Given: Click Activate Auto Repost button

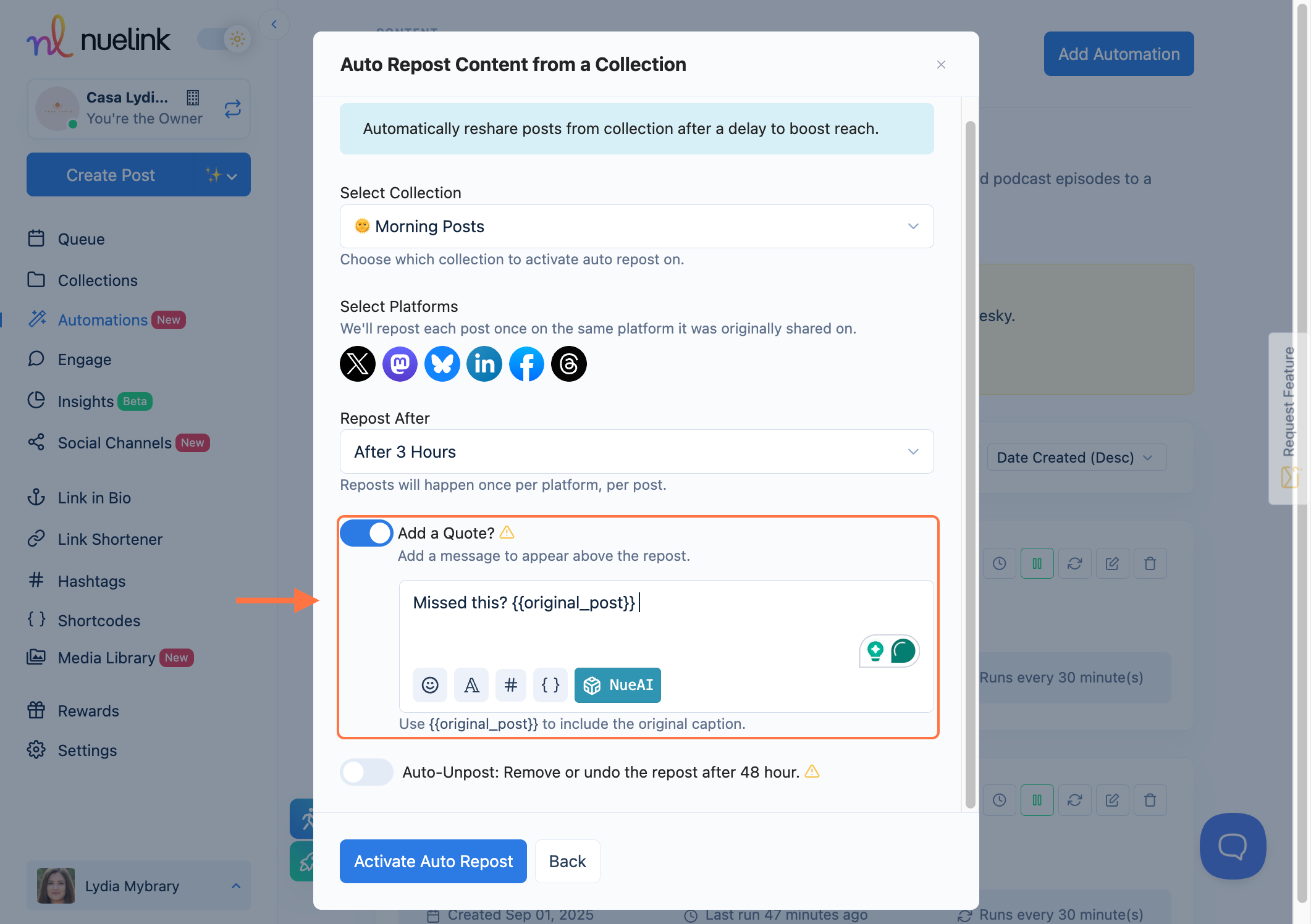Looking at the screenshot, I should (433, 861).
